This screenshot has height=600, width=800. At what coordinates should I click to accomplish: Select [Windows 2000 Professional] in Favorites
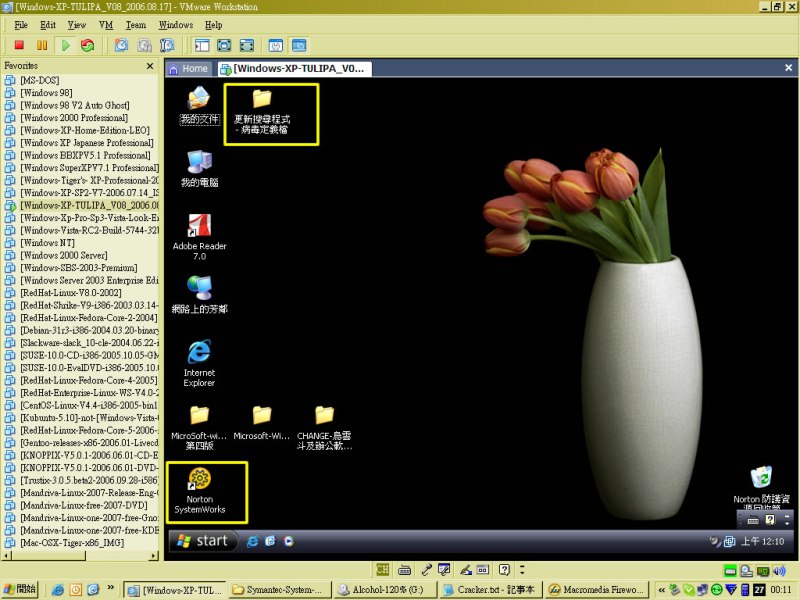pos(74,117)
